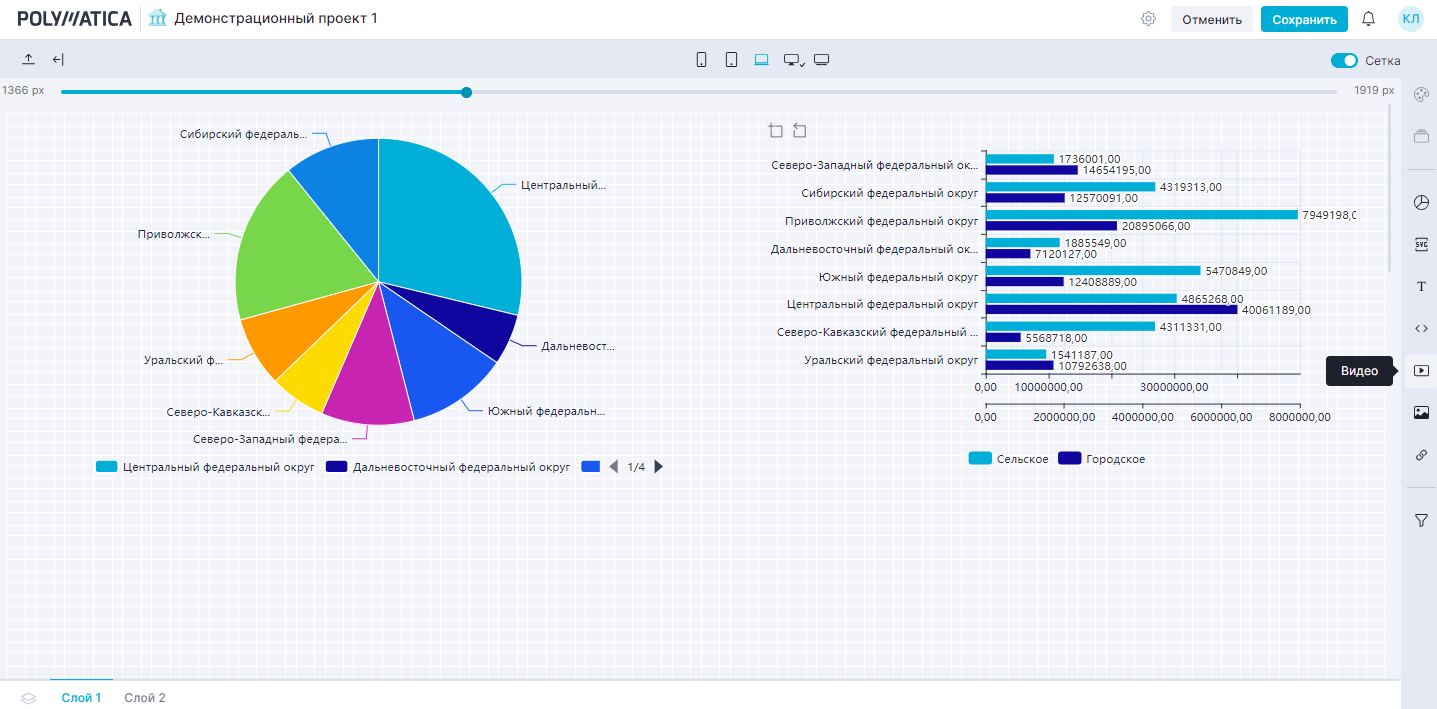Open the Video widget tool
1437x709 pixels.
[1421, 371]
